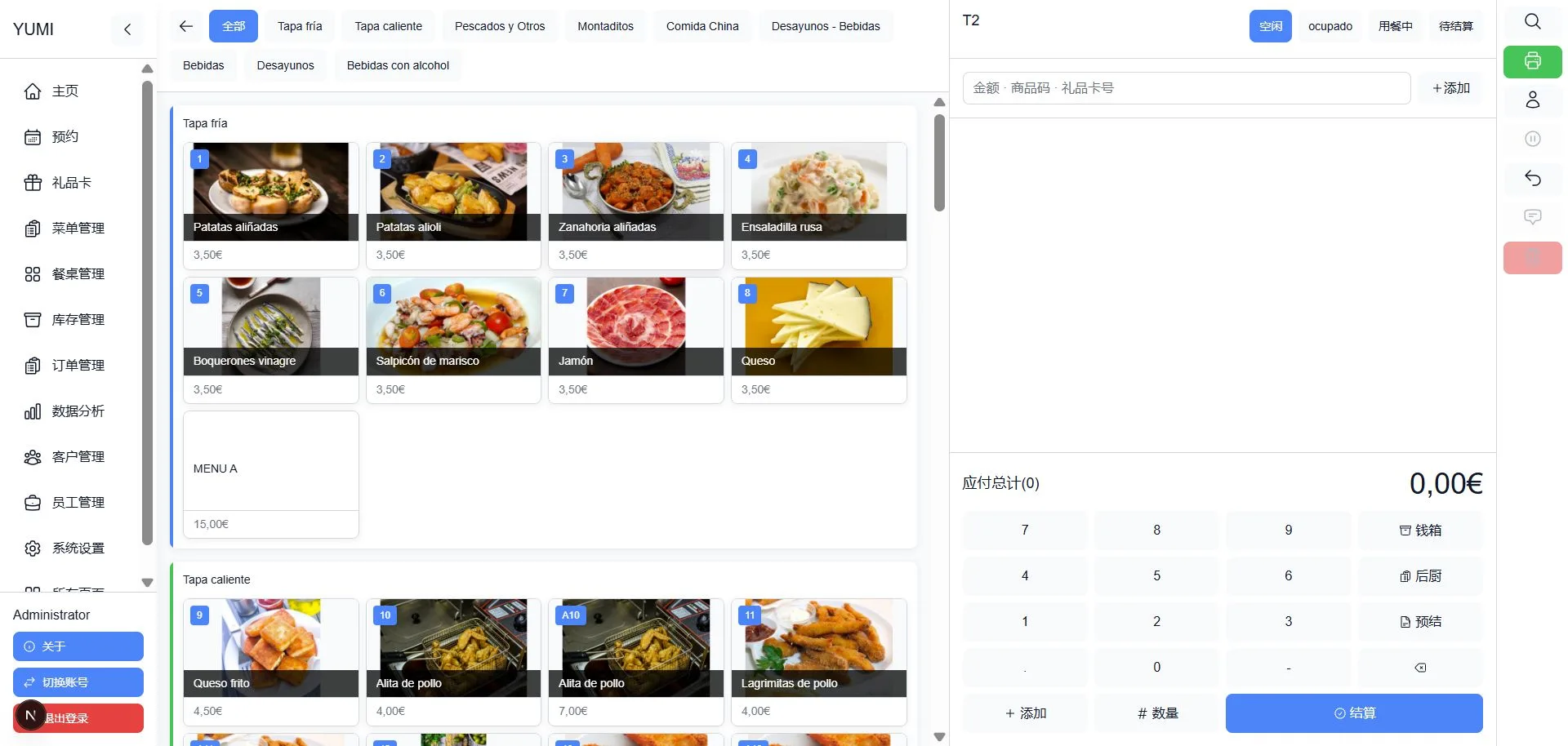Click the customer person icon
Image resolution: width=1568 pixels, height=746 pixels.
pos(1533,100)
